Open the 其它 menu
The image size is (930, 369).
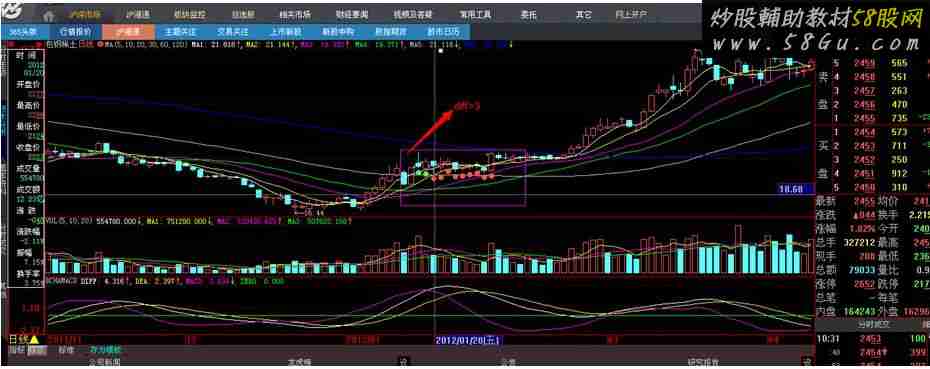point(583,14)
